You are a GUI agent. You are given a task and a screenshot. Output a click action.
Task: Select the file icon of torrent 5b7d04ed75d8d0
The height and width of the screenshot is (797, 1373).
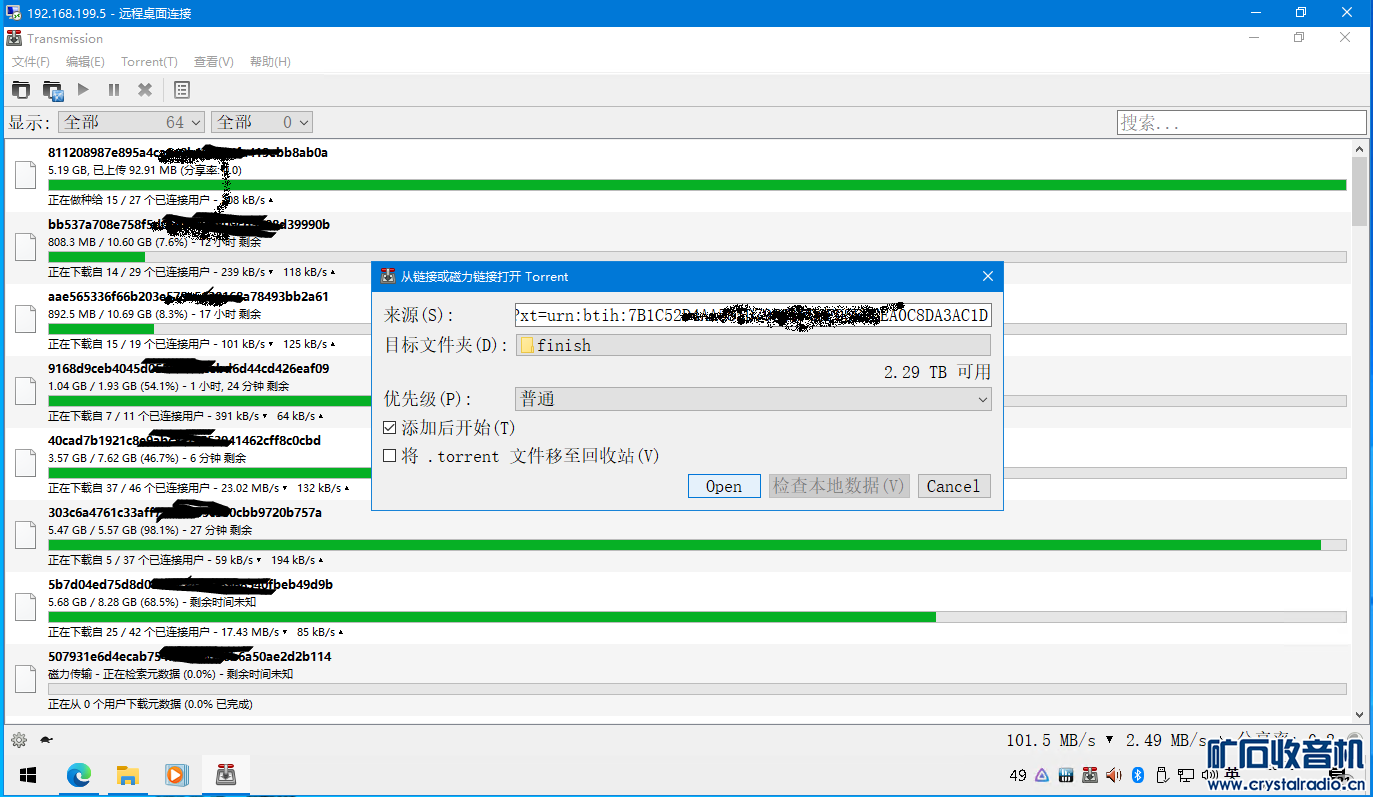(27, 608)
